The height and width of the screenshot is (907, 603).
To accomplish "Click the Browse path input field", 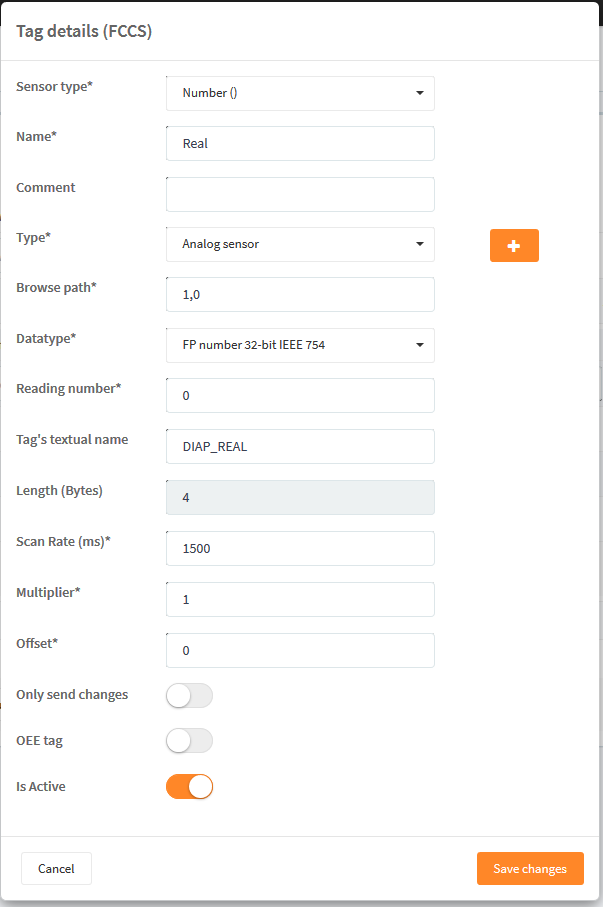I will 300,294.
